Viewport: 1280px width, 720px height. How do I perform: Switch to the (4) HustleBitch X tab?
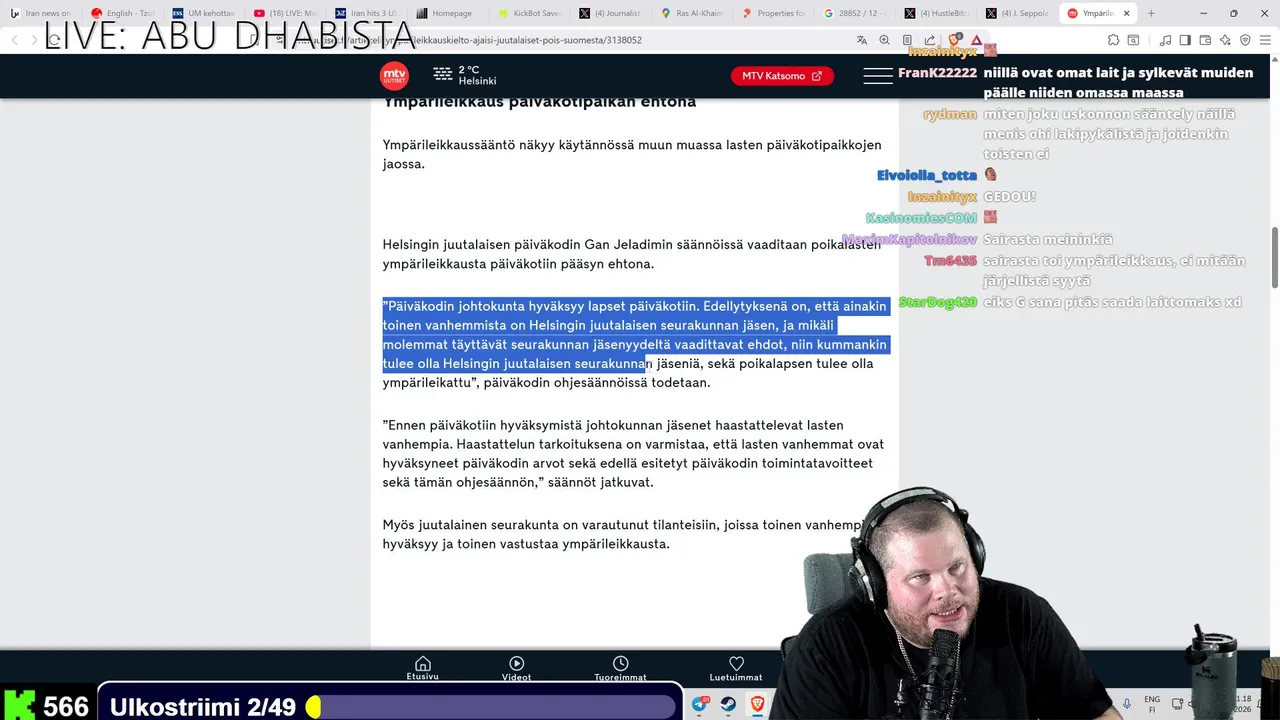[939, 13]
